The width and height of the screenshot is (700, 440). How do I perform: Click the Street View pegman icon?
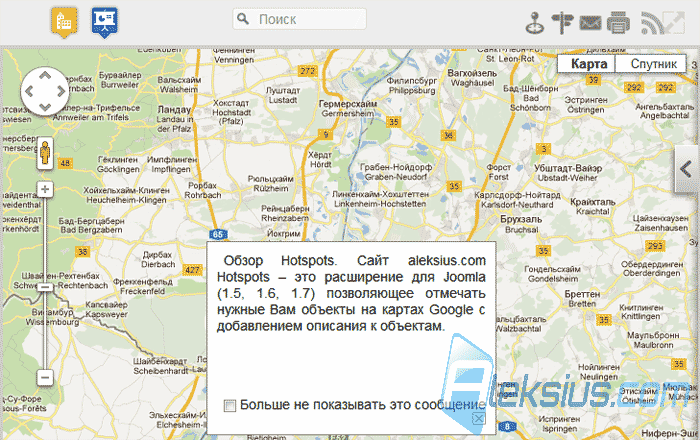point(45,153)
